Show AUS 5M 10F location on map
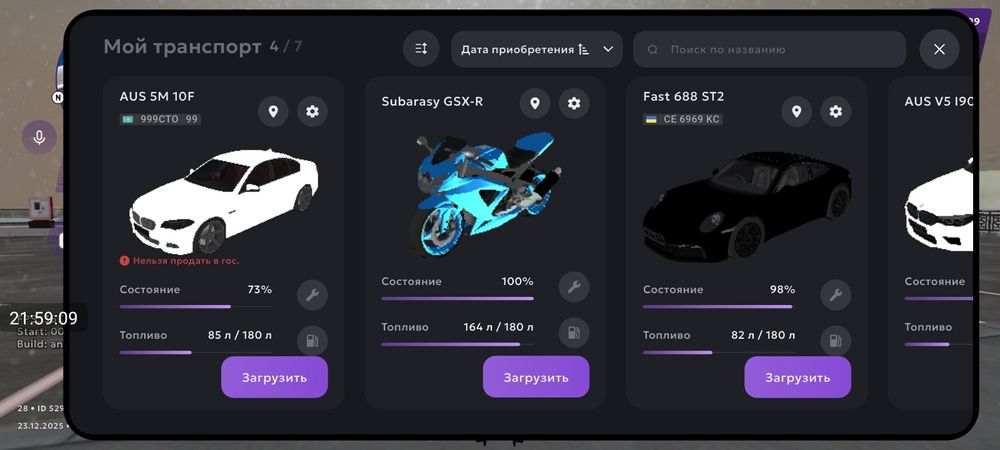 click(273, 112)
